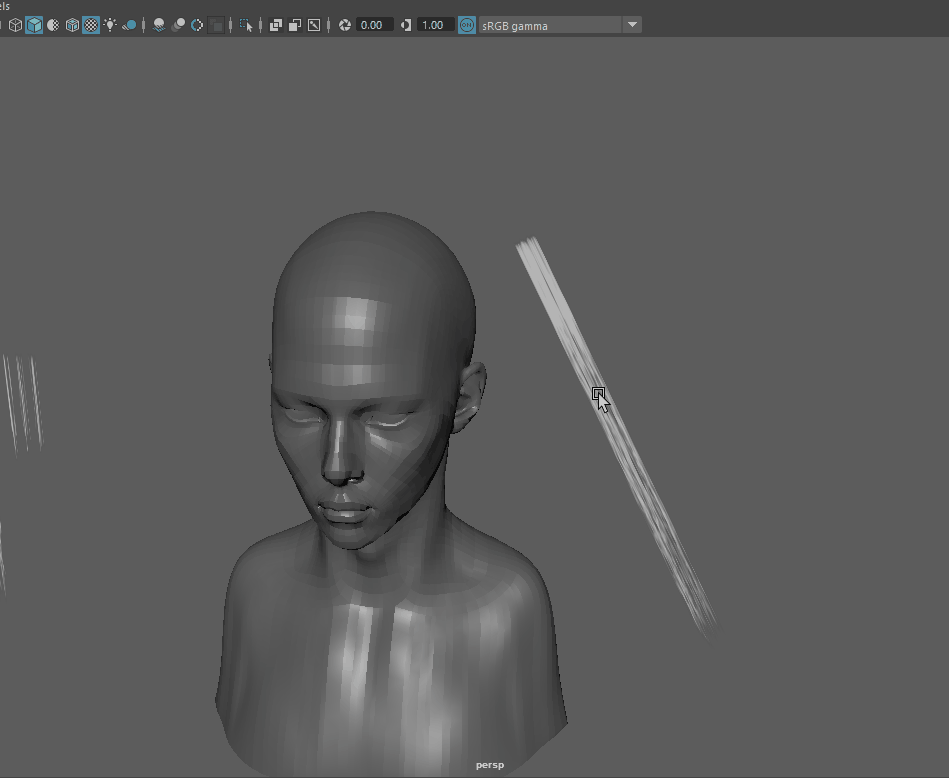Toggle Multisample Anti-aliasing icon
The image size is (949, 778).
[x=197, y=25]
